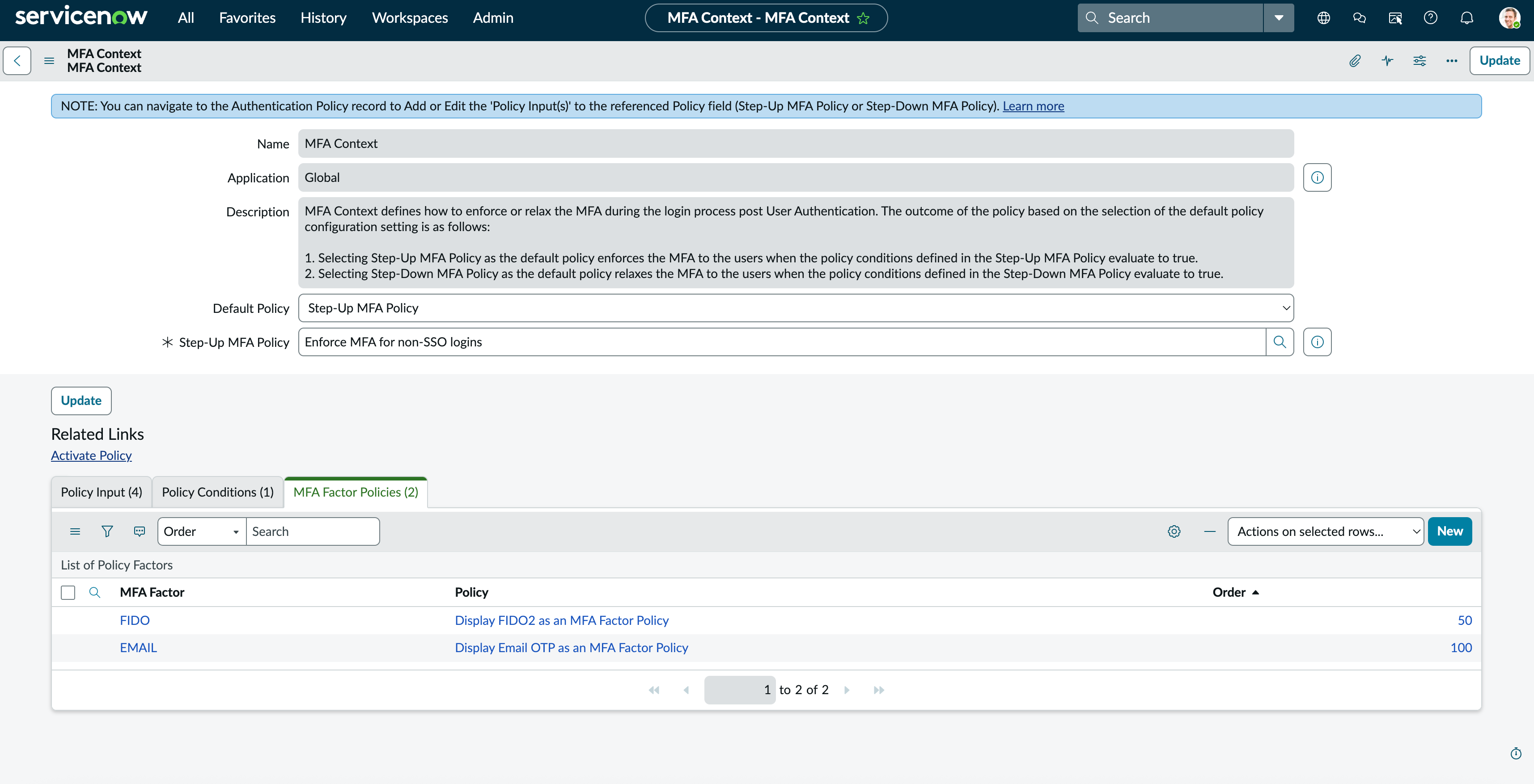Open the Favorites menu
Screen dimensions: 1534x784
247,18
